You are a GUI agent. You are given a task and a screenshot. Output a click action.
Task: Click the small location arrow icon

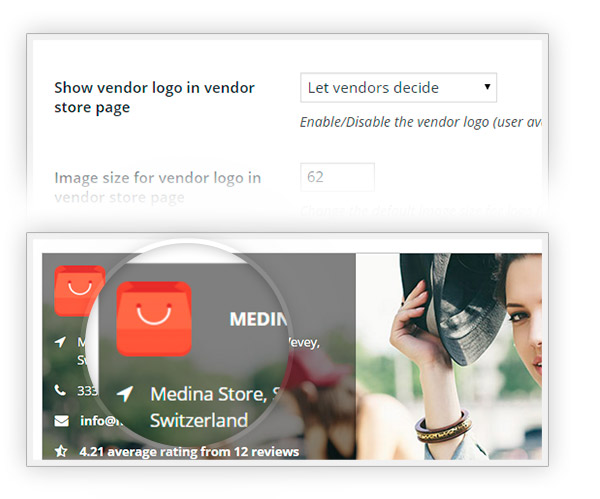60,341
